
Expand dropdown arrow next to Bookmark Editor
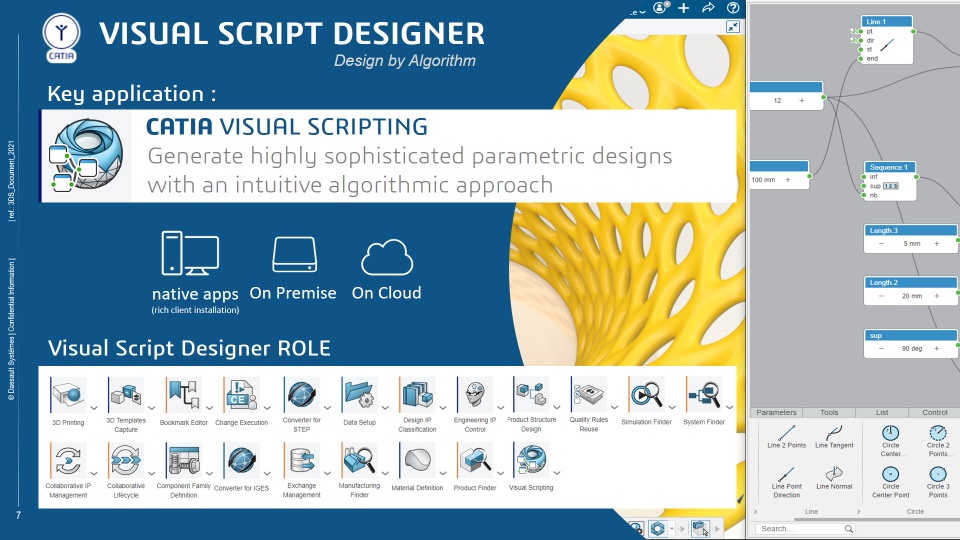tap(209, 408)
